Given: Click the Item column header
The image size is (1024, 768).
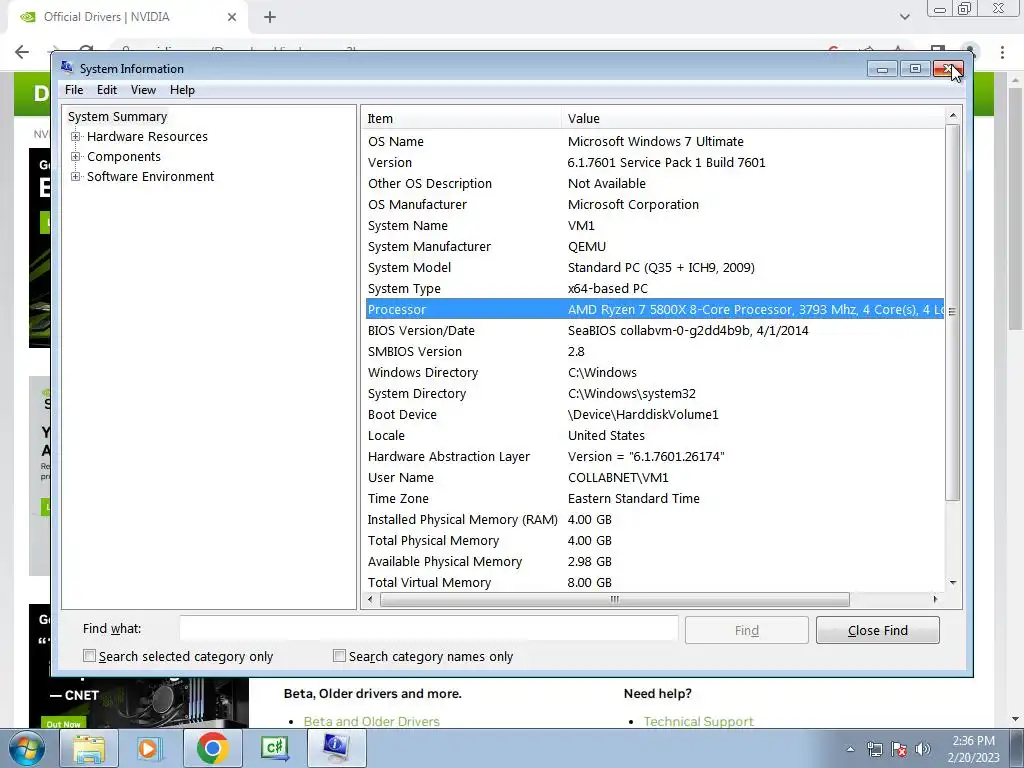Looking at the screenshot, I should click(461, 118).
